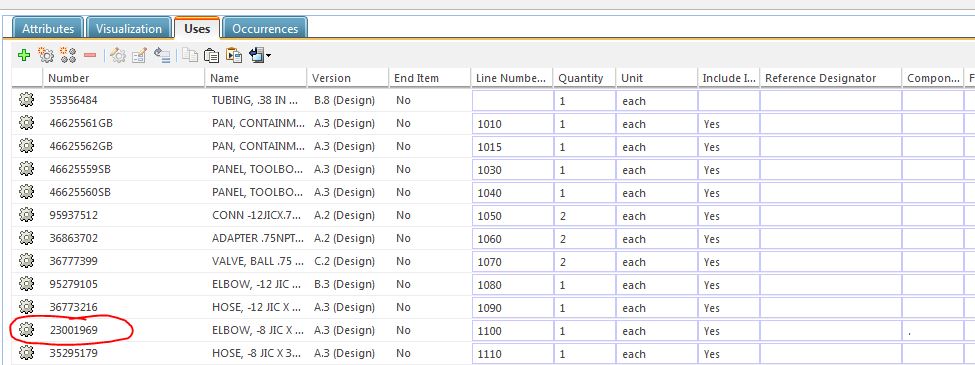Image resolution: width=975 pixels, height=365 pixels.
Task: Click gear icon of part 36773216
Action: [26, 307]
